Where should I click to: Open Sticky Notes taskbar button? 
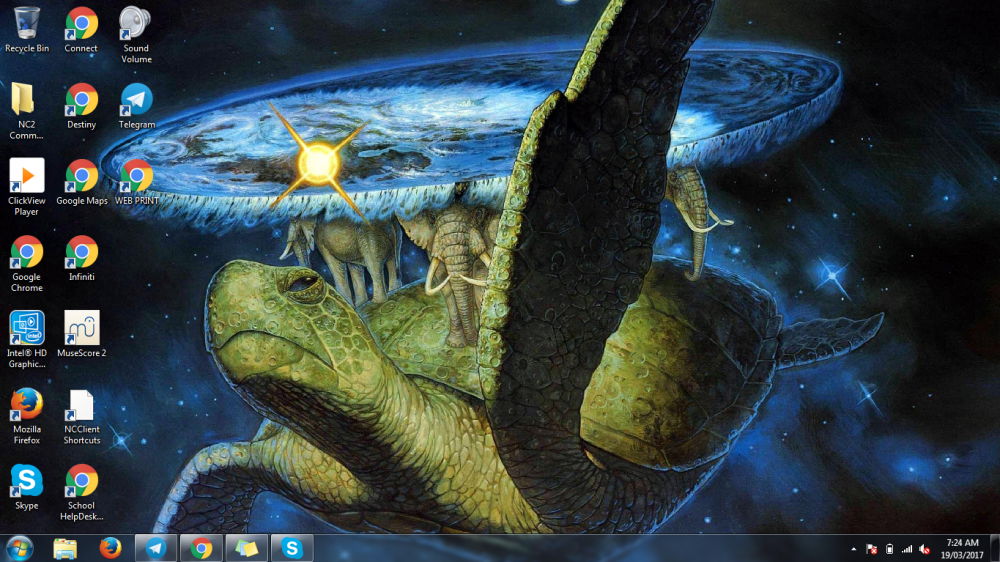(x=246, y=548)
